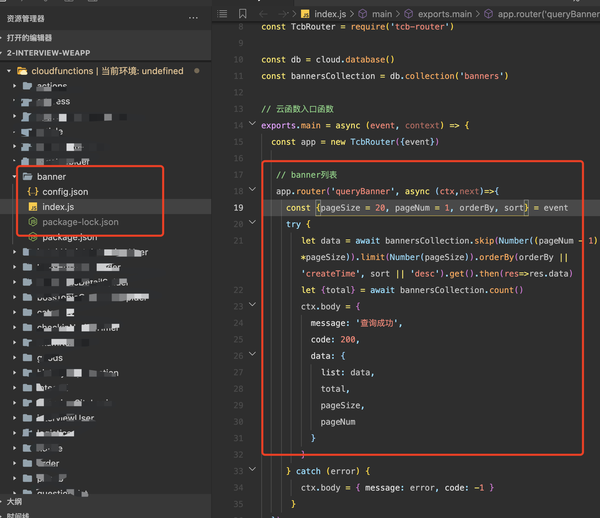Image resolution: width=600 pixels, height=518 pixels.
Task: Click 'banners' string on line 11
Action: [481, 76]
